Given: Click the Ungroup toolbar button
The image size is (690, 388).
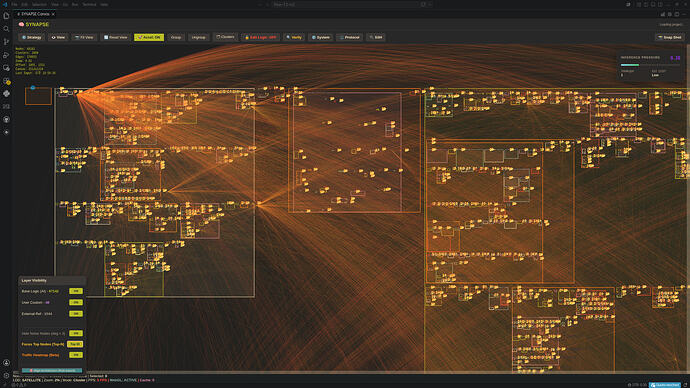Looking at the screenshot, I should [x=198, y=37].
